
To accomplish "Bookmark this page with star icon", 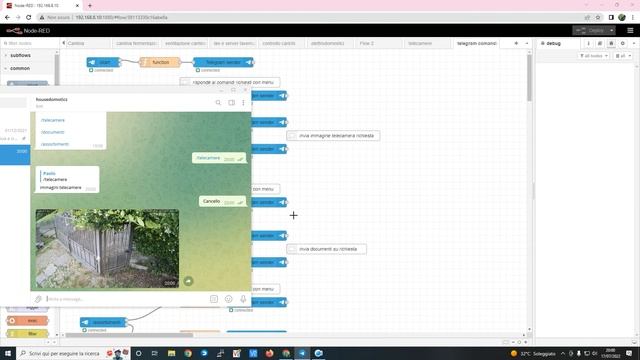I will (x=598, y=18).
